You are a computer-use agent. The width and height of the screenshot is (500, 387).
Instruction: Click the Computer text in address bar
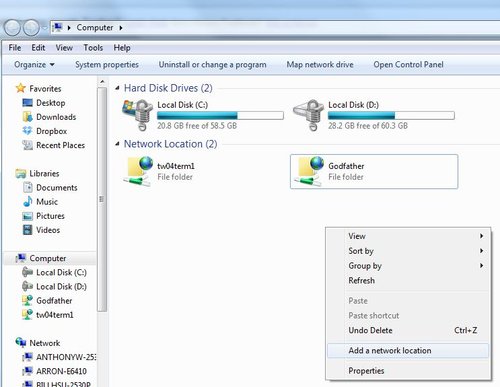click(x=95, y=28)
